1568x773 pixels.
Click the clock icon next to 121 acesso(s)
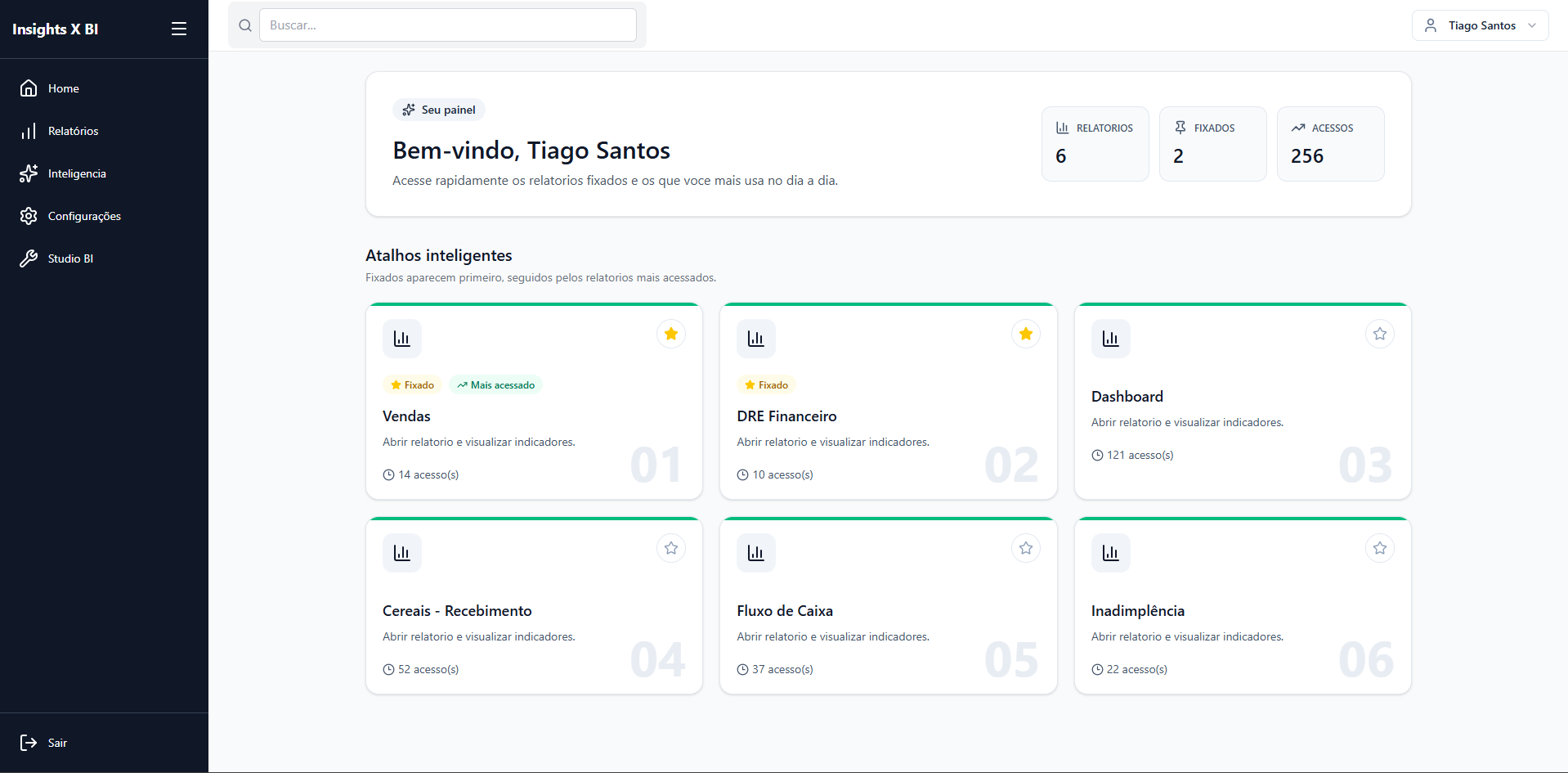[1097, 455]
